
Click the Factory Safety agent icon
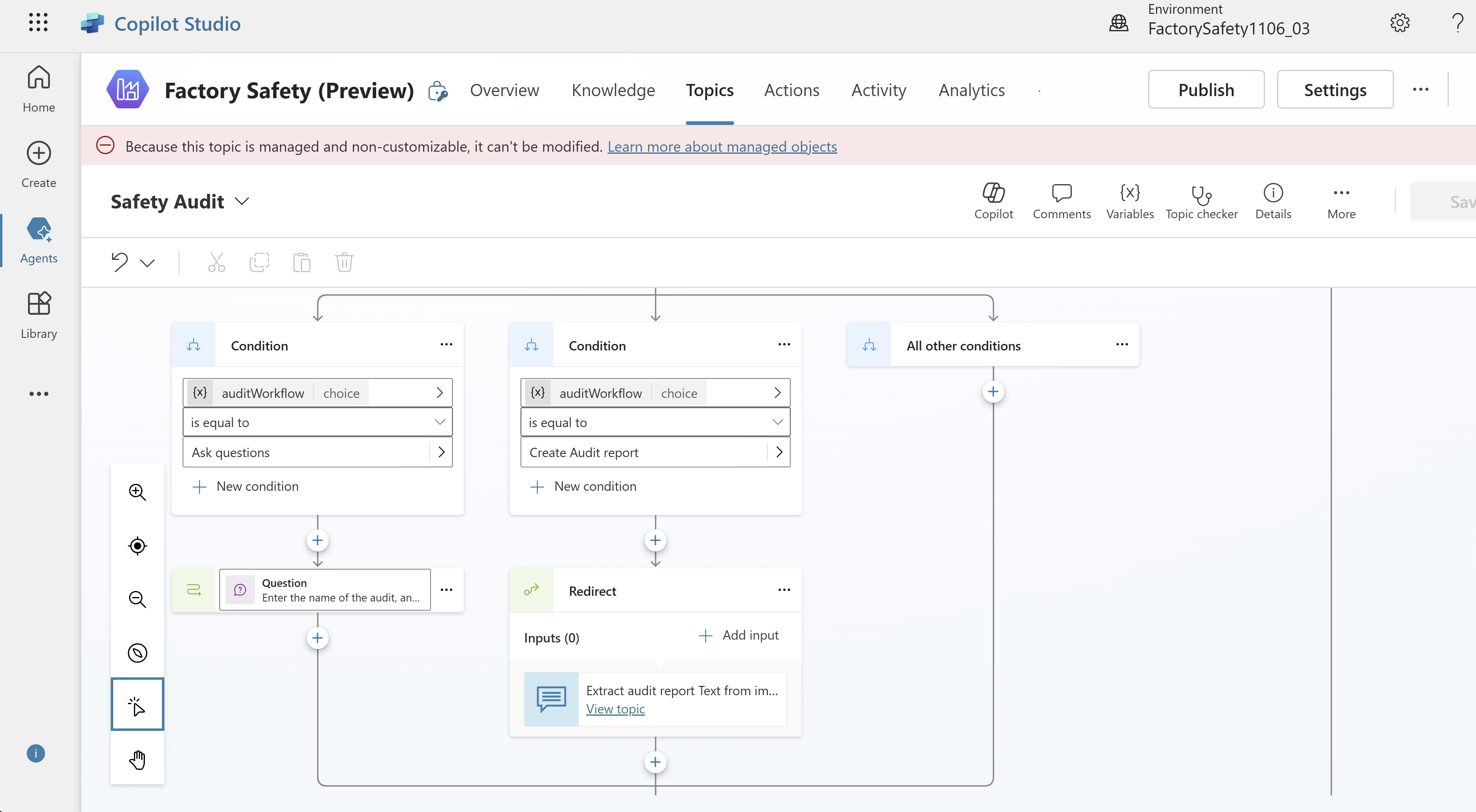pos(128,89)
